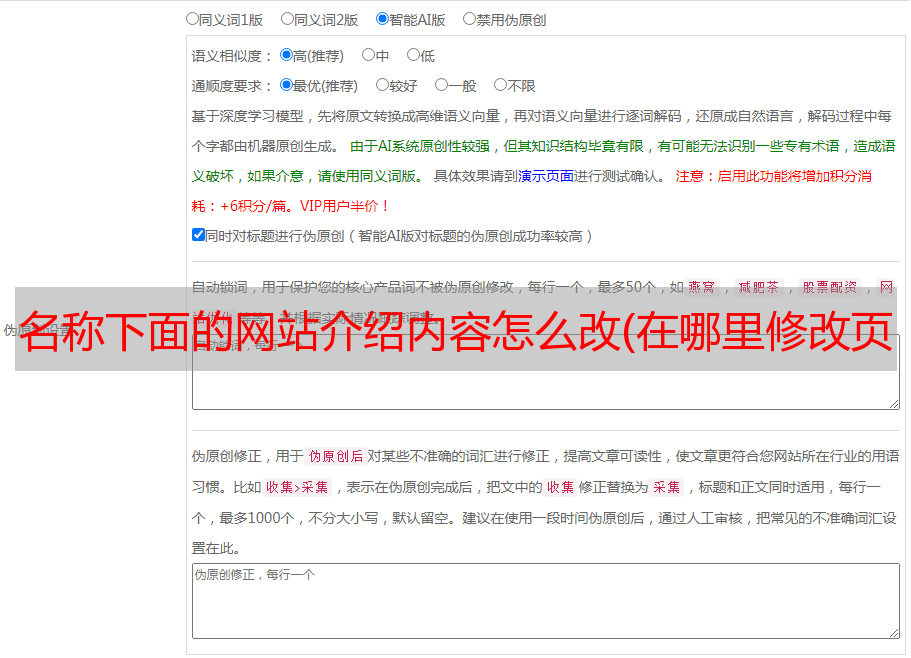Set 通顺度要求 to 较好
The image size is (911, 658).
(x=382, y=85)
